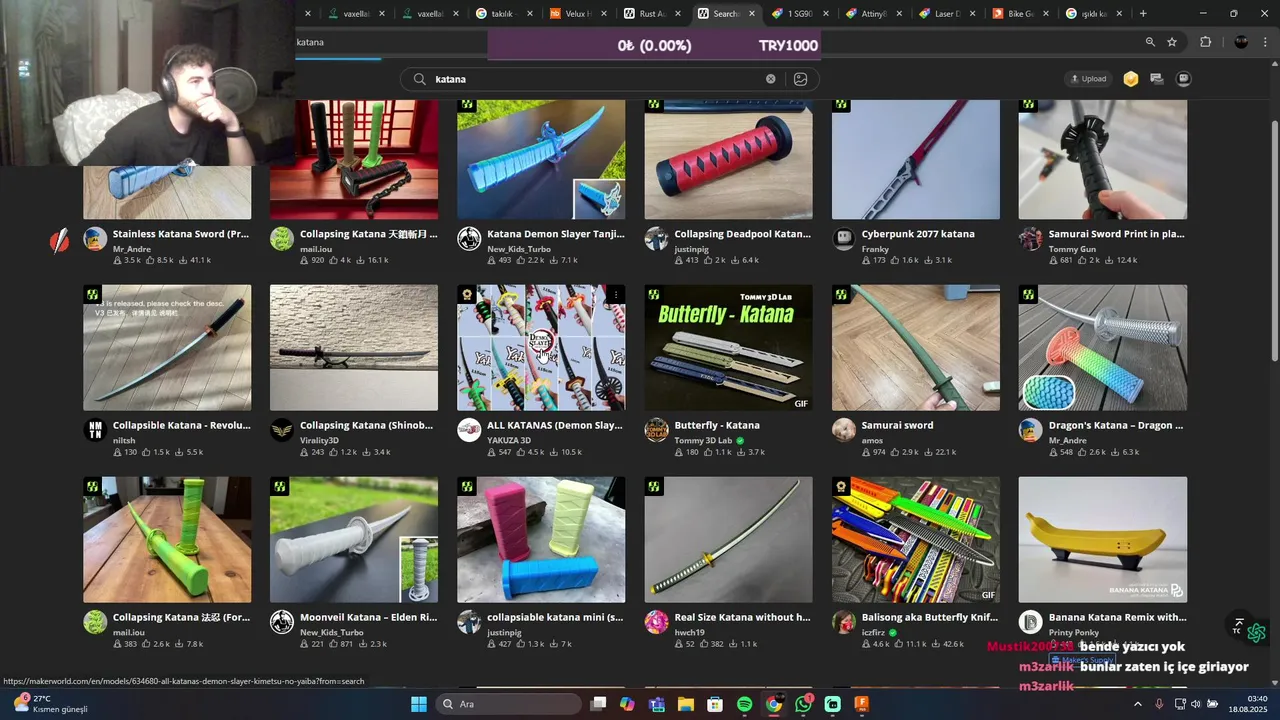The image size is (1280, 720).
Task: Open the ALL KATANAS Demon Slayer thumbnail
Action: point(541,347)
